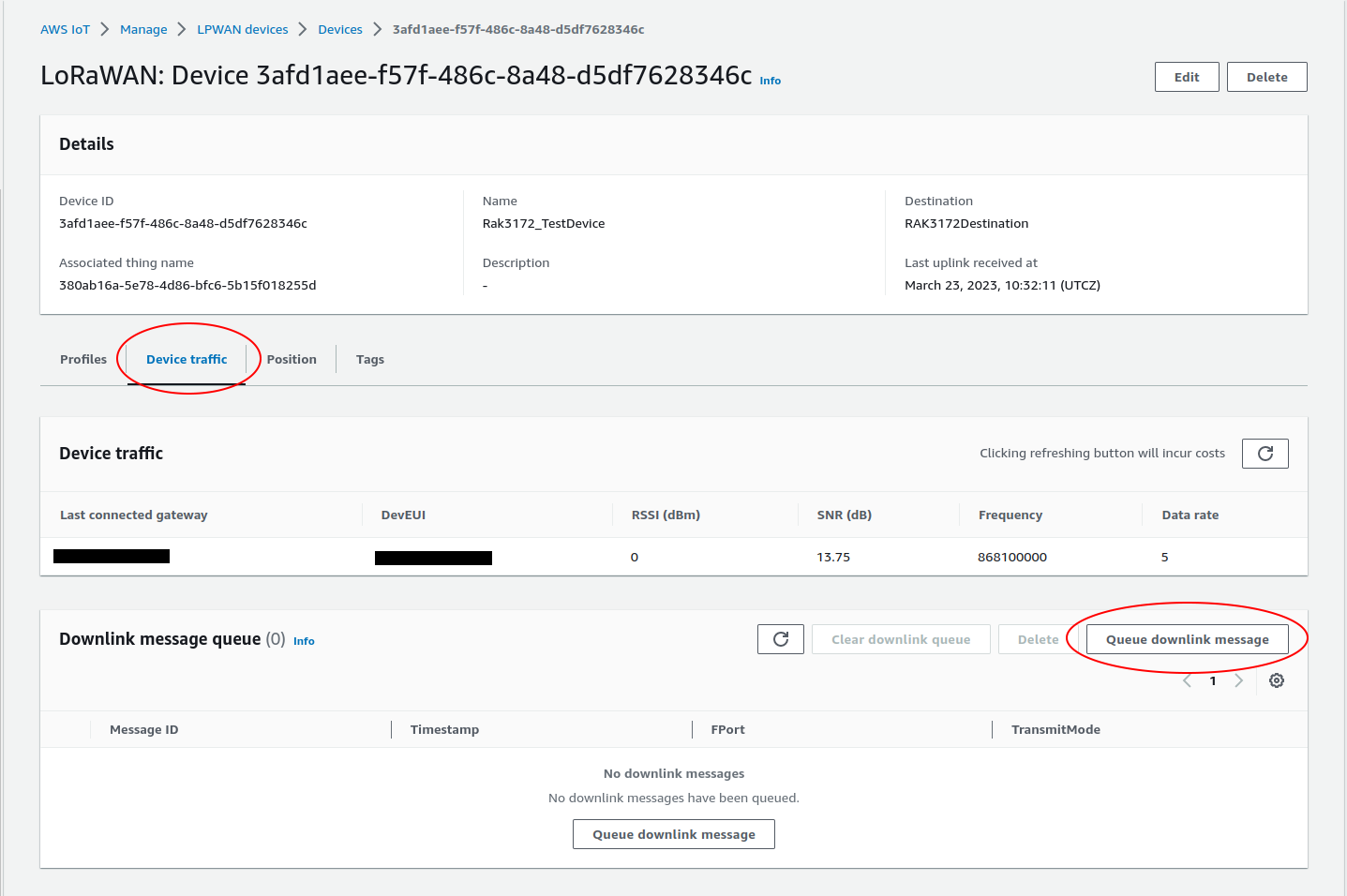Switch to the Profiles tab
Image resolution: width=1347 pixels, height=896 pixels.
(83, 359)
